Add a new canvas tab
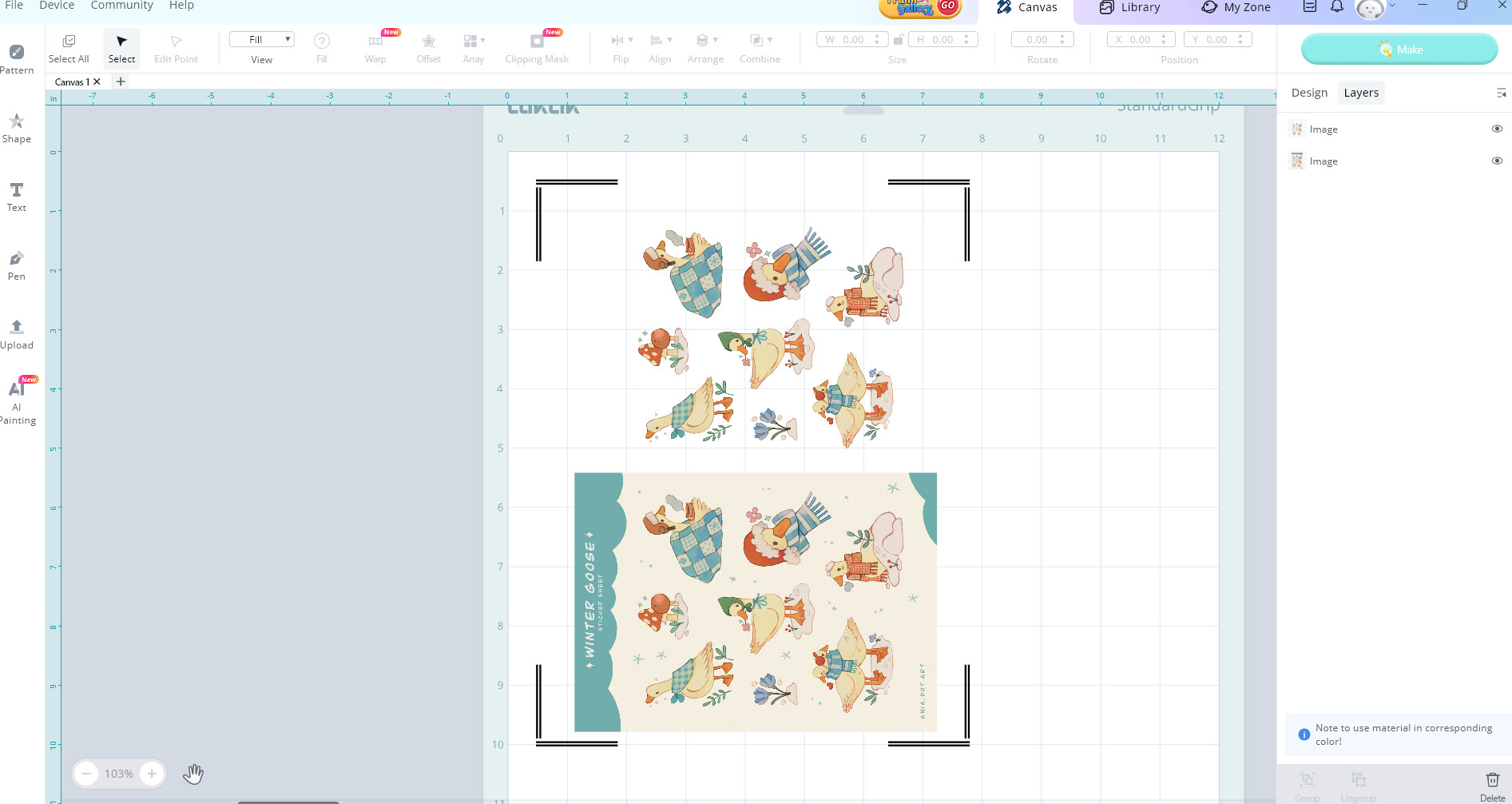Screen dimensions: 1512x804 tap(121, 82)
